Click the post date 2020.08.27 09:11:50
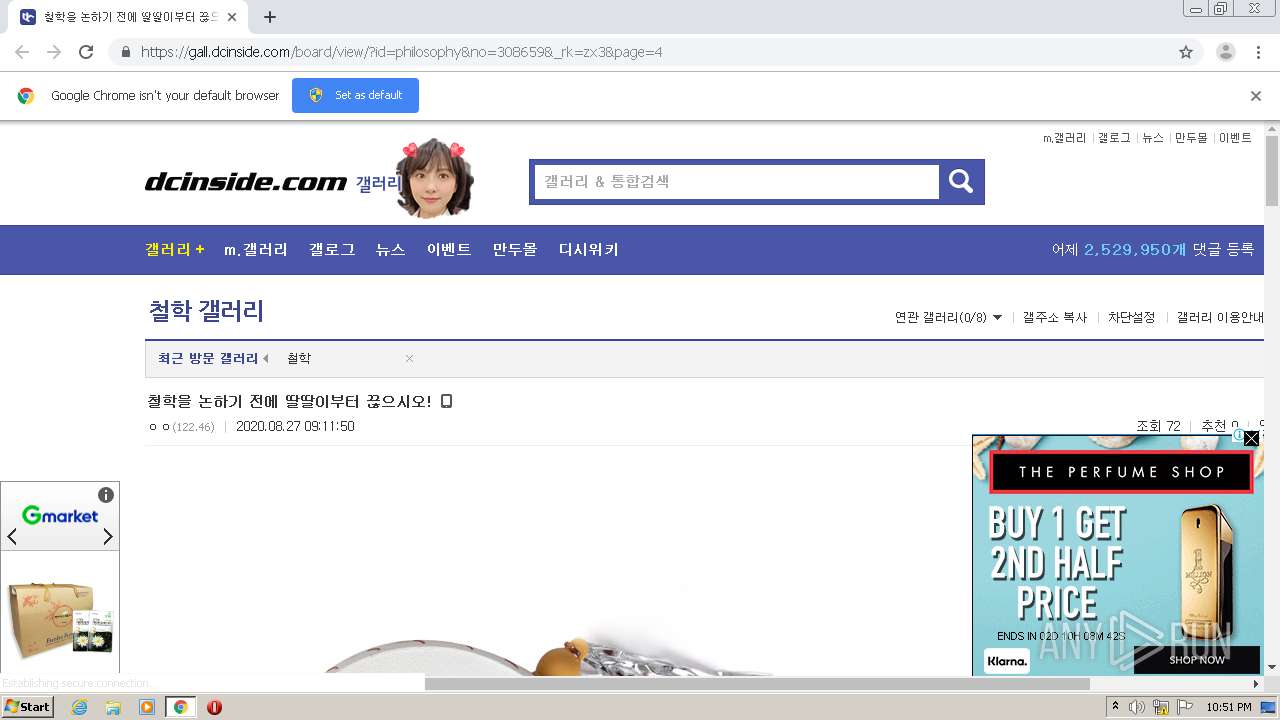1280x720 pixels. pos(295,427)
